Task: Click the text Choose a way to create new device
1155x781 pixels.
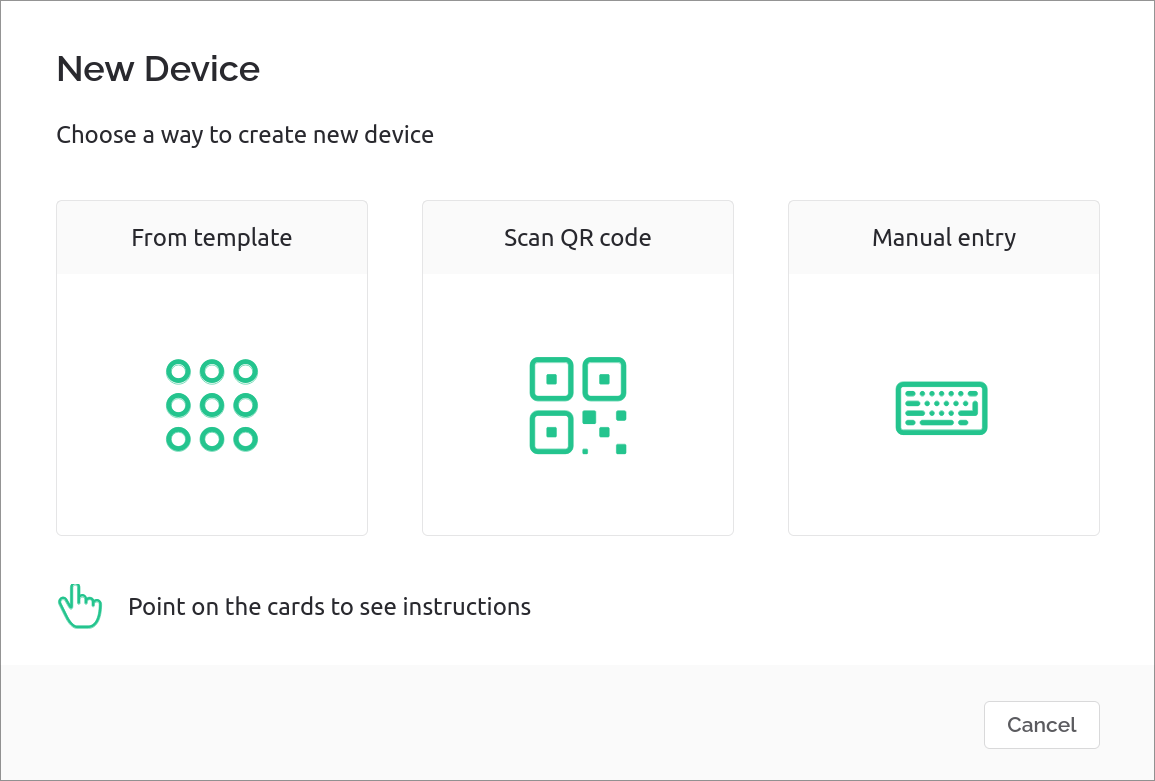Action: point(245,134)
